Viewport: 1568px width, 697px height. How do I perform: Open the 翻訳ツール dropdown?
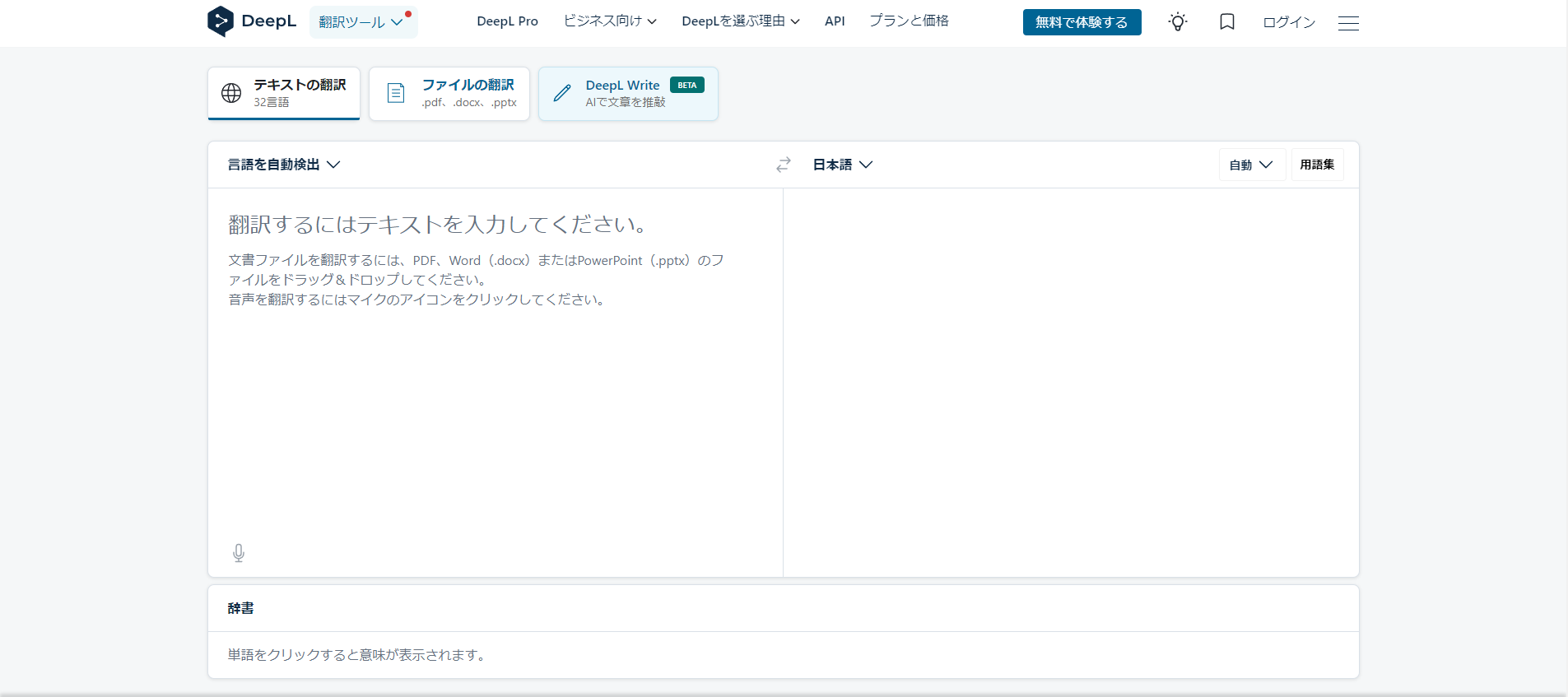click(363, 22)
